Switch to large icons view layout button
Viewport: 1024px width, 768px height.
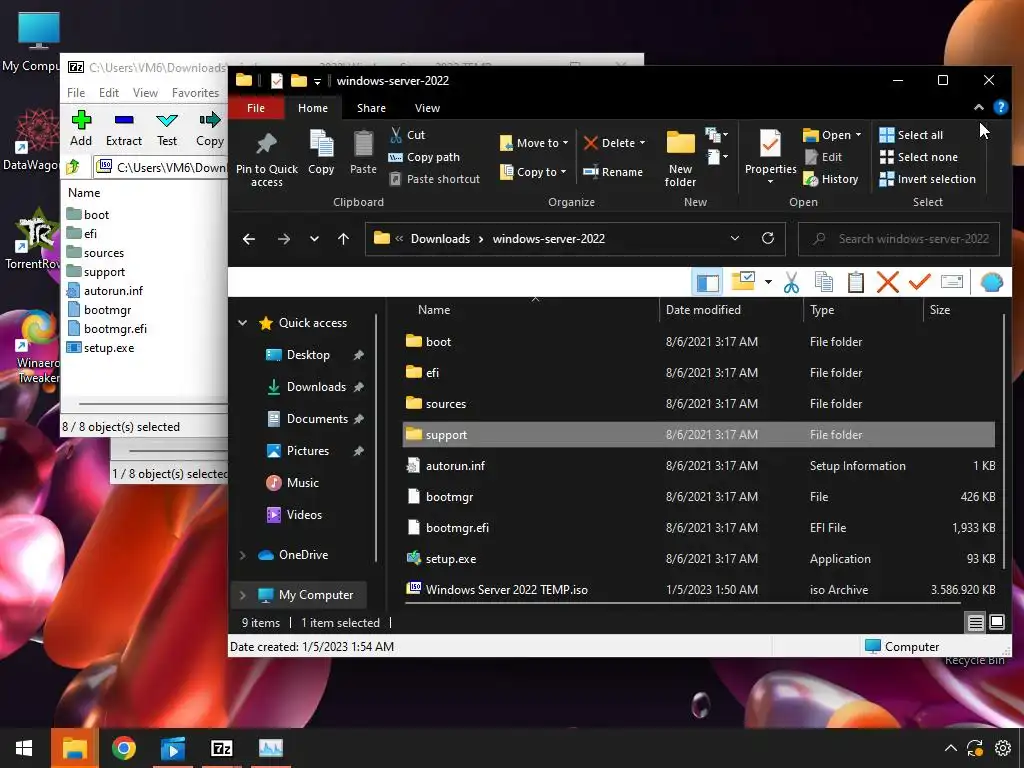(997, 622)
